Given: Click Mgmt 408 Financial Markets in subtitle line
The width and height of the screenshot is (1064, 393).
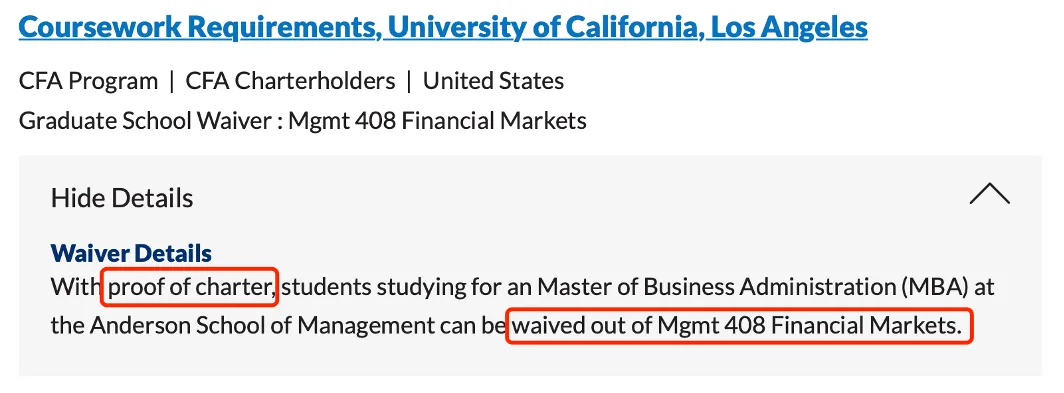Looking at the screenshot, I should pos(438,121).
